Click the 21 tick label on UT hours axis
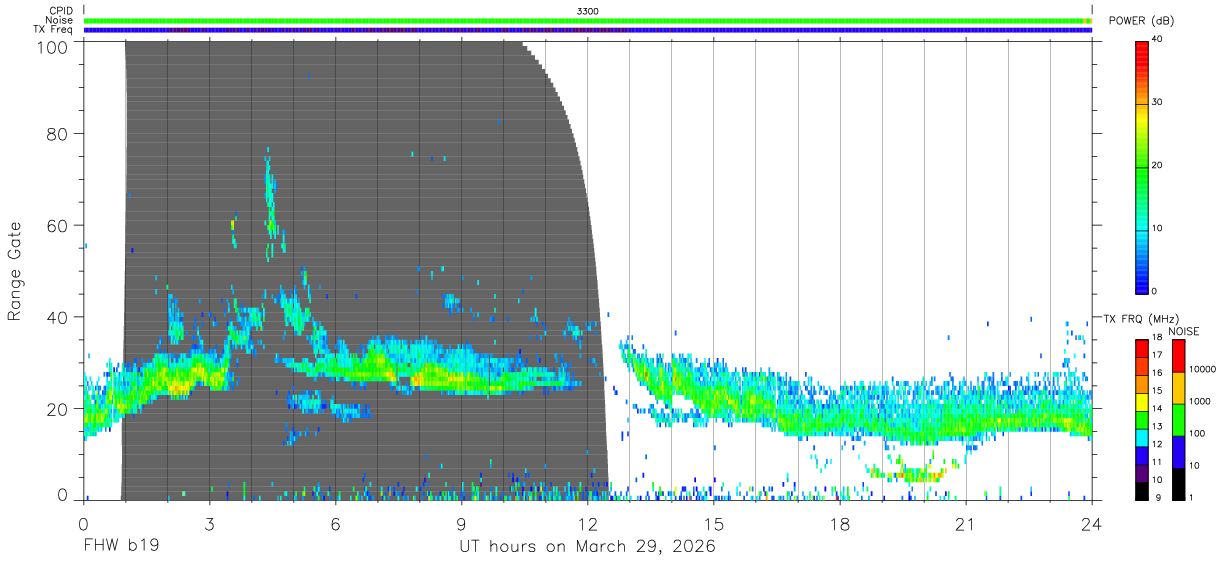This screenshot has width=1228, height=567. coord(966,524)
